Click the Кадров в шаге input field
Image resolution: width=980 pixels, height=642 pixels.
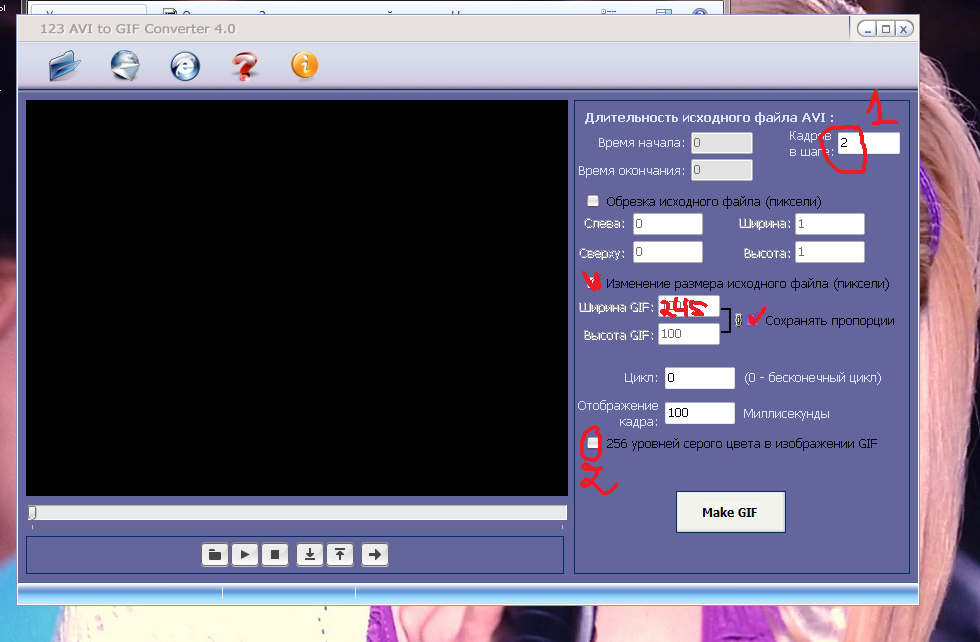pos(867,143)
